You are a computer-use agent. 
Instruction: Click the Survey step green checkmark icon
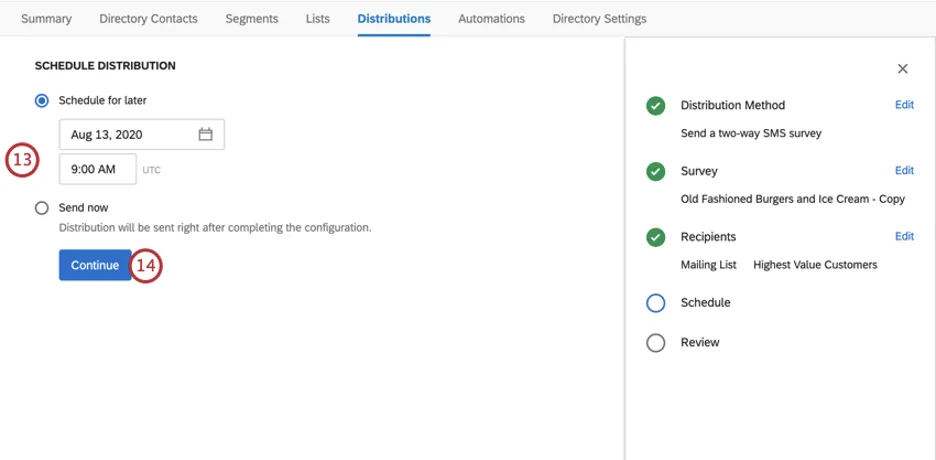[x=656, y=172]
